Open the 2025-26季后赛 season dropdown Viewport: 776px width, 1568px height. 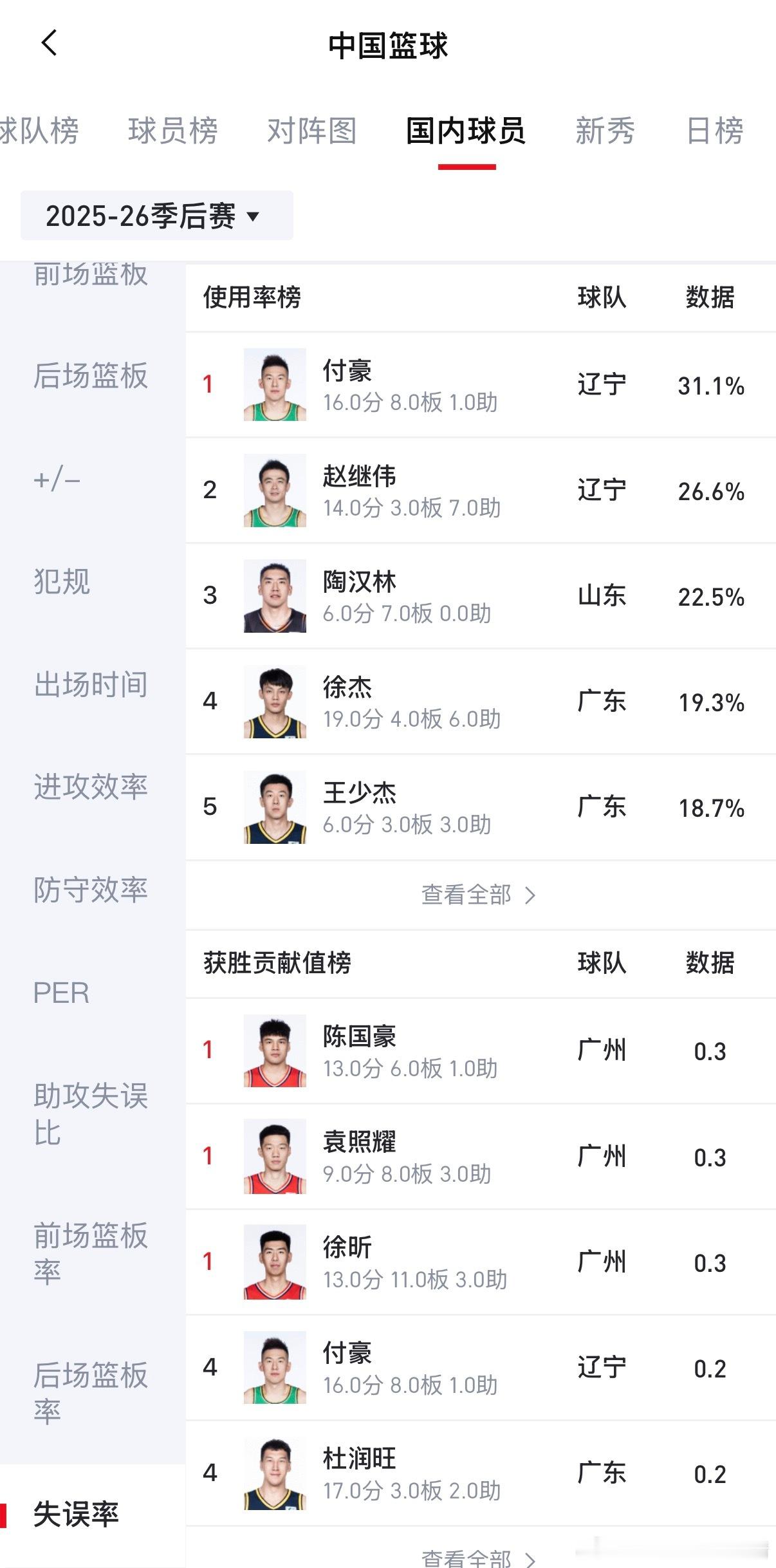click(156, 216)
